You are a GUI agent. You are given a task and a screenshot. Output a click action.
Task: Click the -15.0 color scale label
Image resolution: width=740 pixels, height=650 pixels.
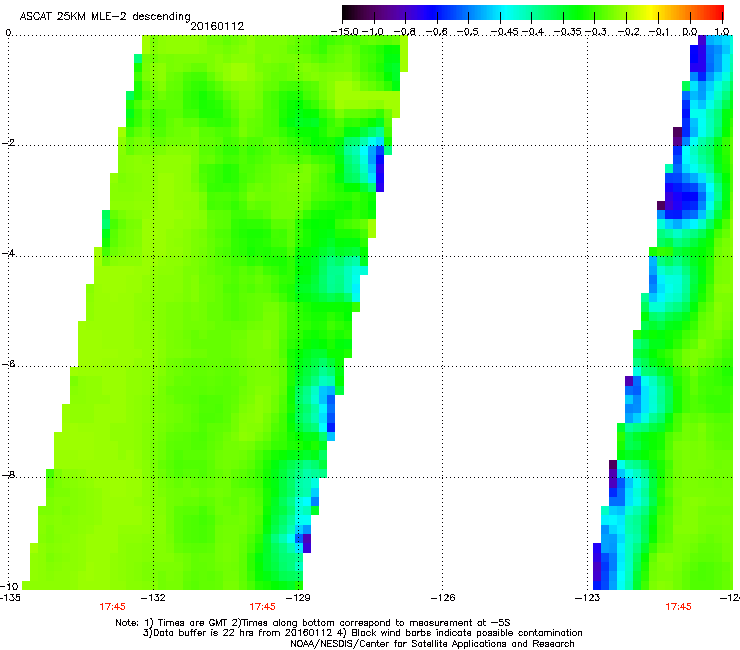[x=345, y=32]
